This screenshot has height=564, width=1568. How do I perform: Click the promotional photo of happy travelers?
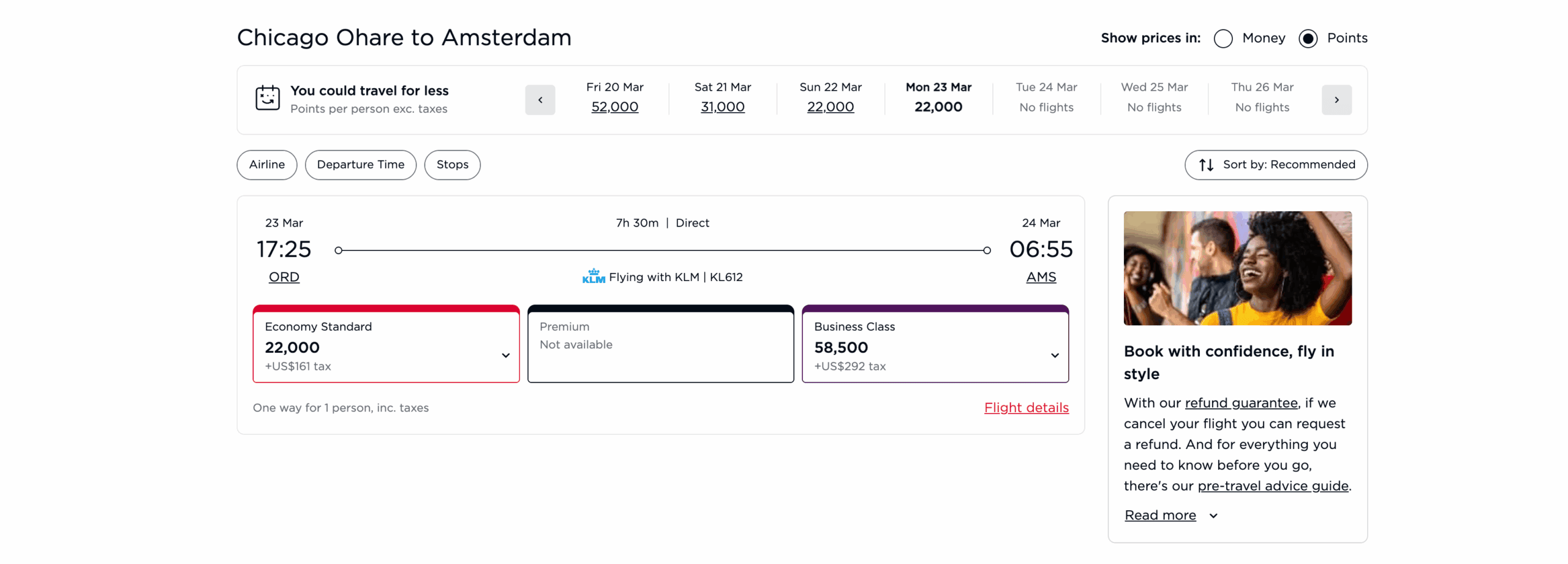pyautogui.click(x=1237, y=268)
